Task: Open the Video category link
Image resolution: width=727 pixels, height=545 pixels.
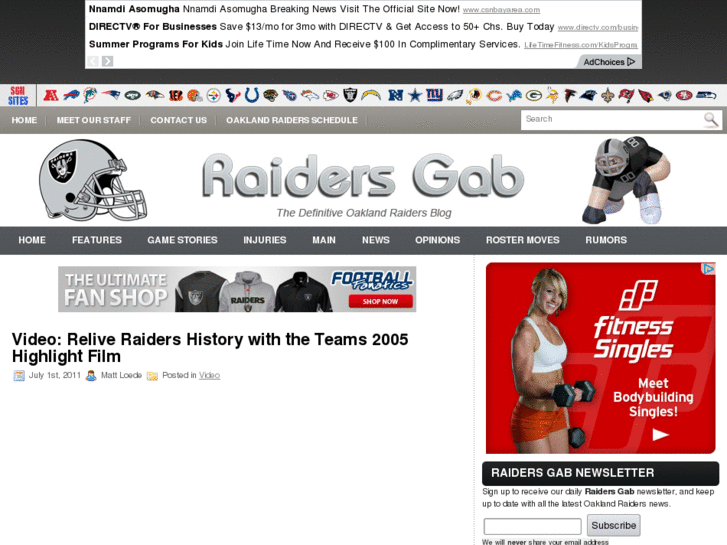Action: pyautogui.click(x=210, y=375)
